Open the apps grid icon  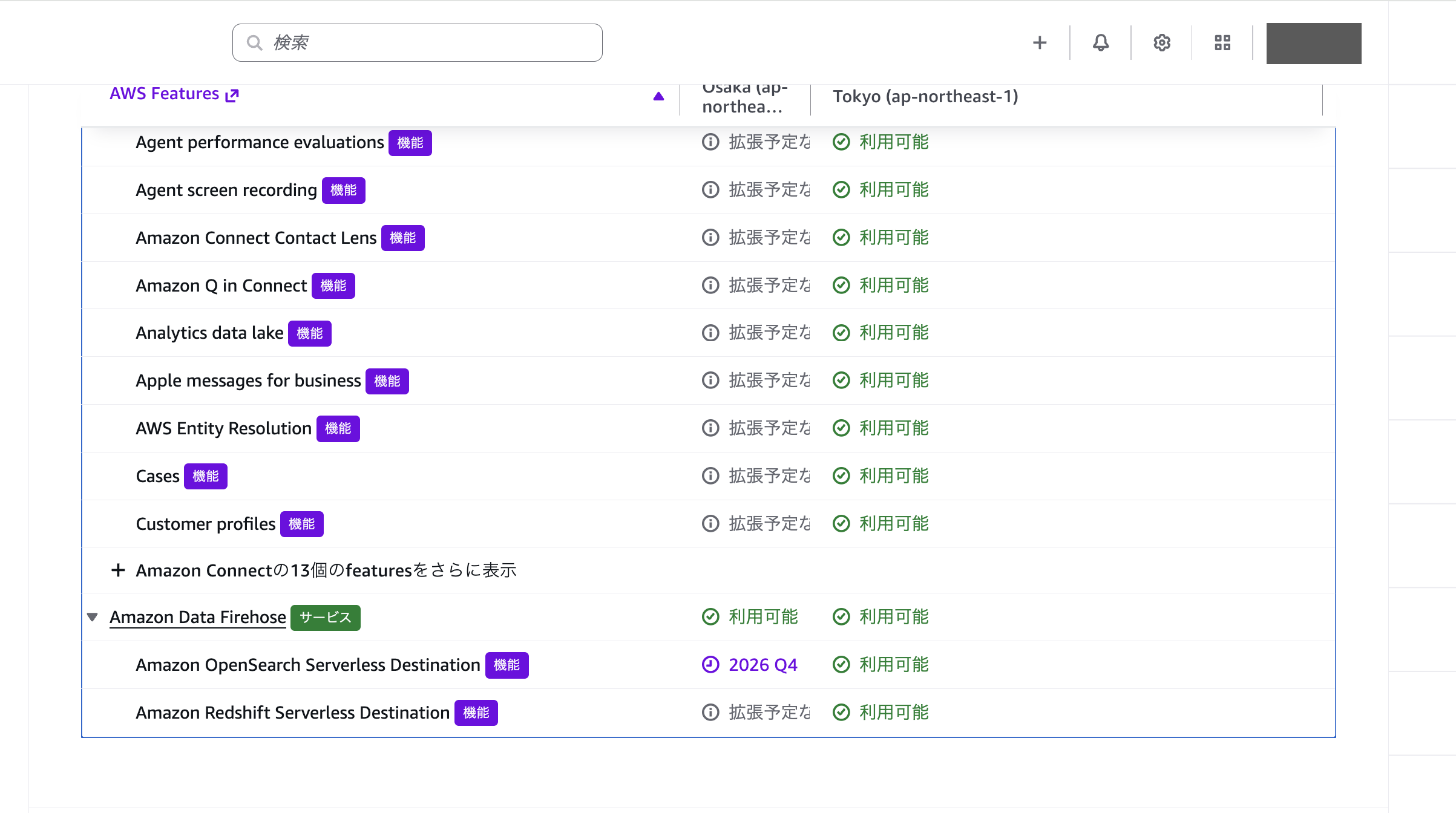click(1222, 43)
